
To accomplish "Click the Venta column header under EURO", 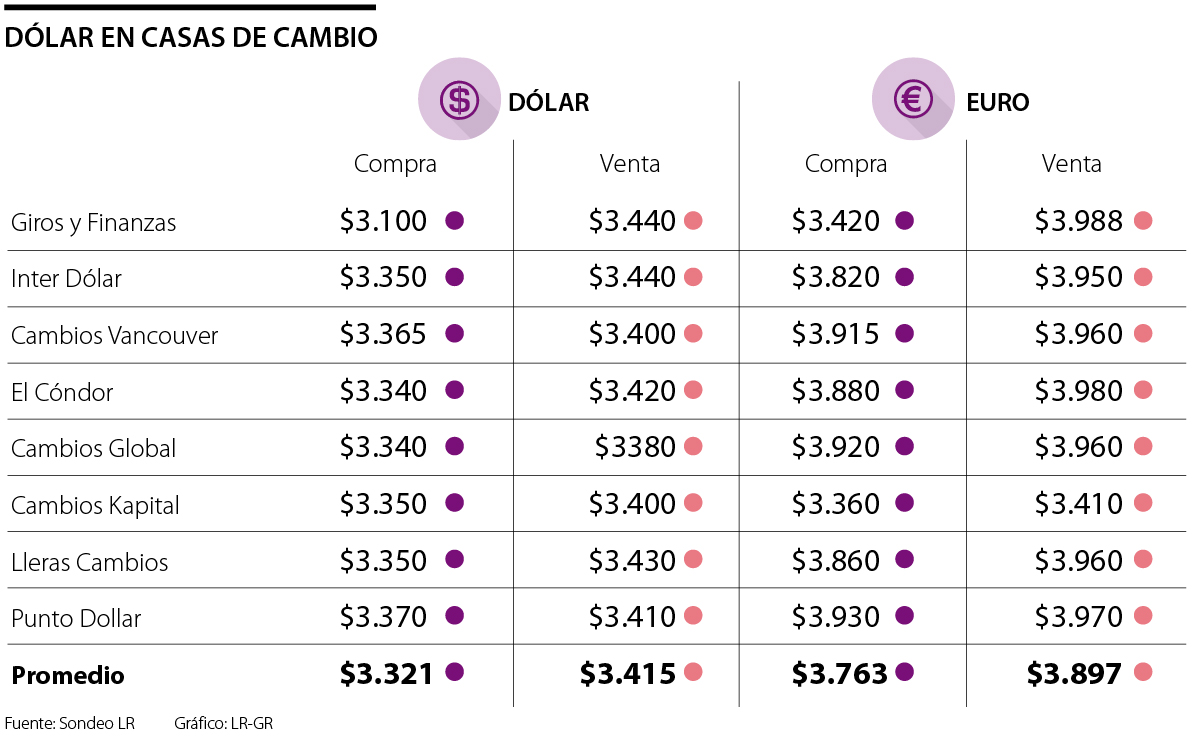I will click(1071, 164).
